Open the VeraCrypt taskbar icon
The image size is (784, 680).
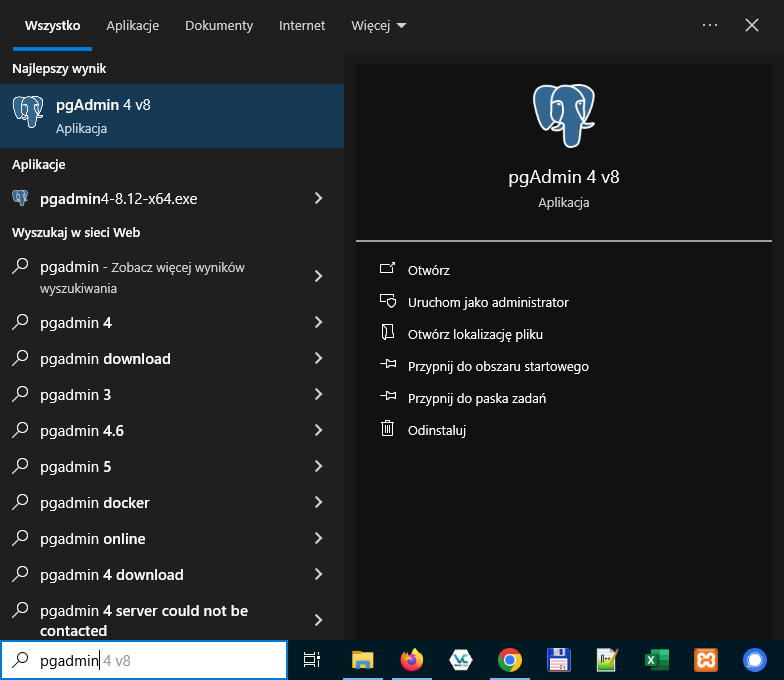click(460, 660)
